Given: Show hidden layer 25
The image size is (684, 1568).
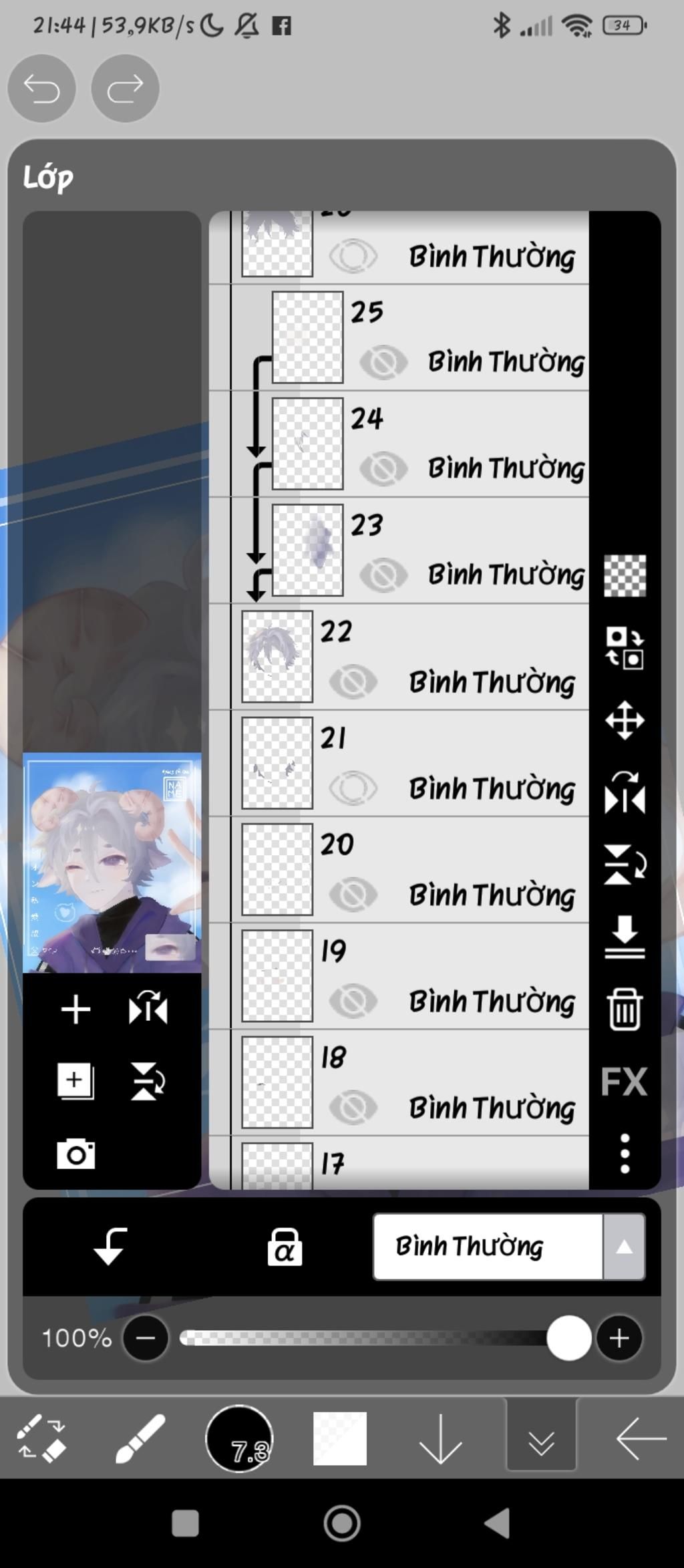Looking at the screenshot, I should [x=384, y=361].
